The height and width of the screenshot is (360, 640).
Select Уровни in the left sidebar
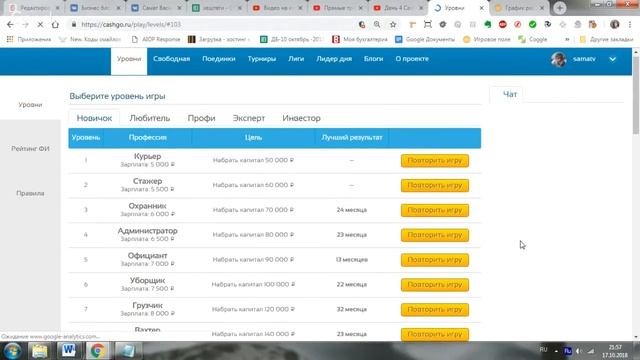tap(30, 105)
